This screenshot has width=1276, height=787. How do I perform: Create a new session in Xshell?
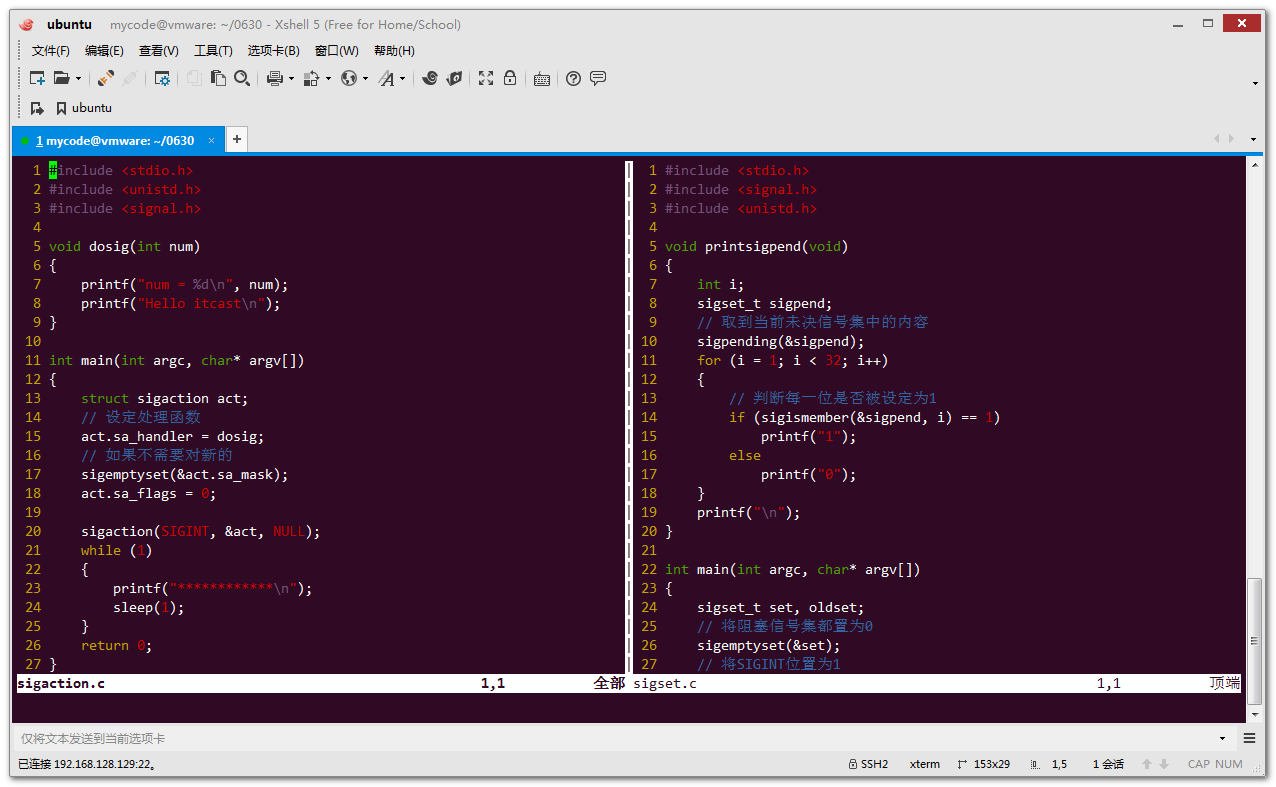click(x=36, y=78)
